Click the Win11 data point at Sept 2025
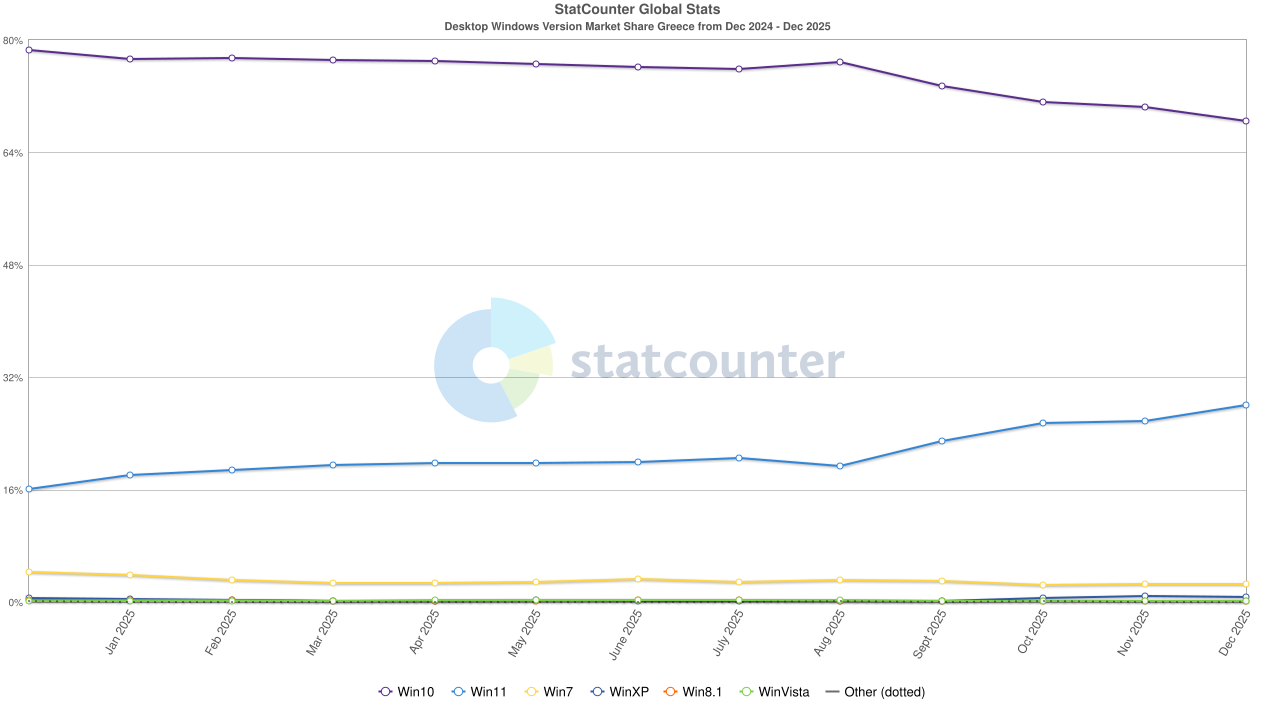This screenshot has width=1280, height=720. (942, 441)
